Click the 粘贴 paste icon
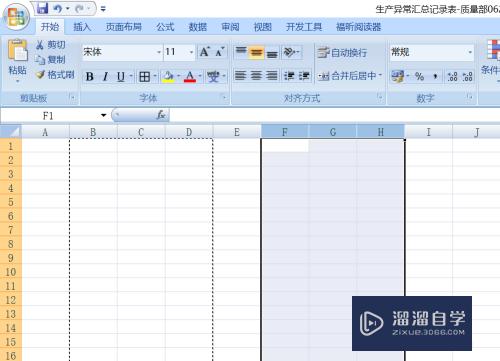This screenshot has width=500, height=361. 17,51
